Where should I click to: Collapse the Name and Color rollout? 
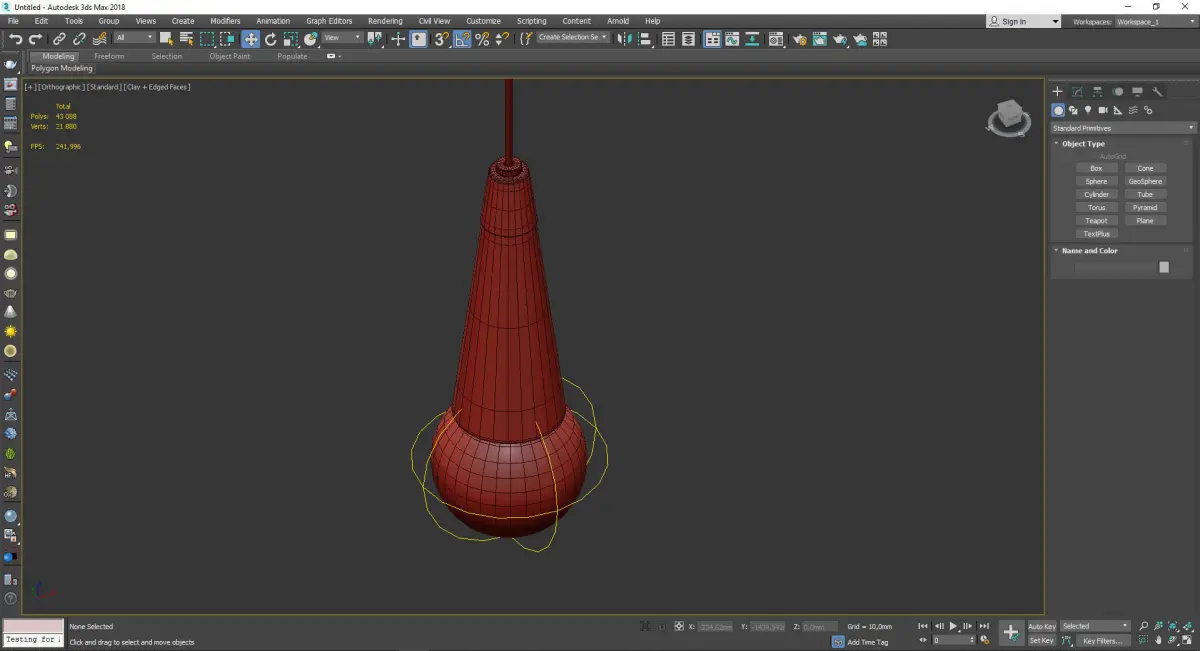point(1090,251)
